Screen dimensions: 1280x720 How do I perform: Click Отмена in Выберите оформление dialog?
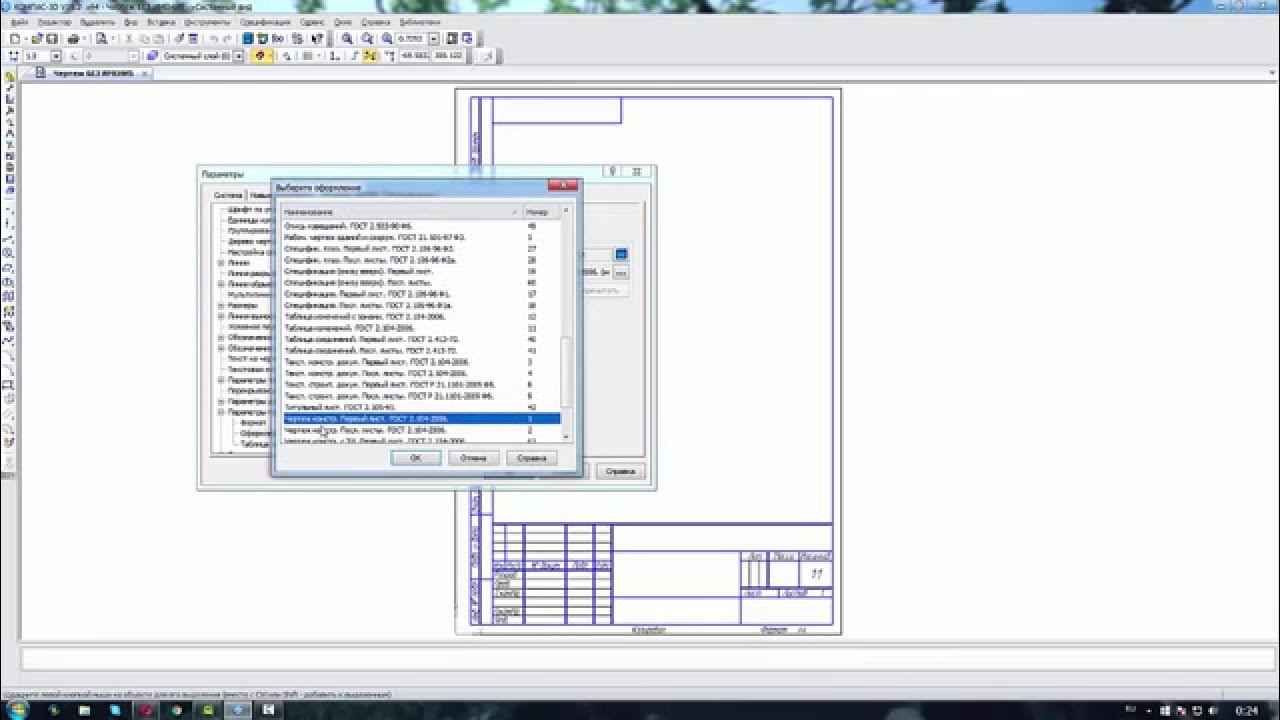[473, 457]
